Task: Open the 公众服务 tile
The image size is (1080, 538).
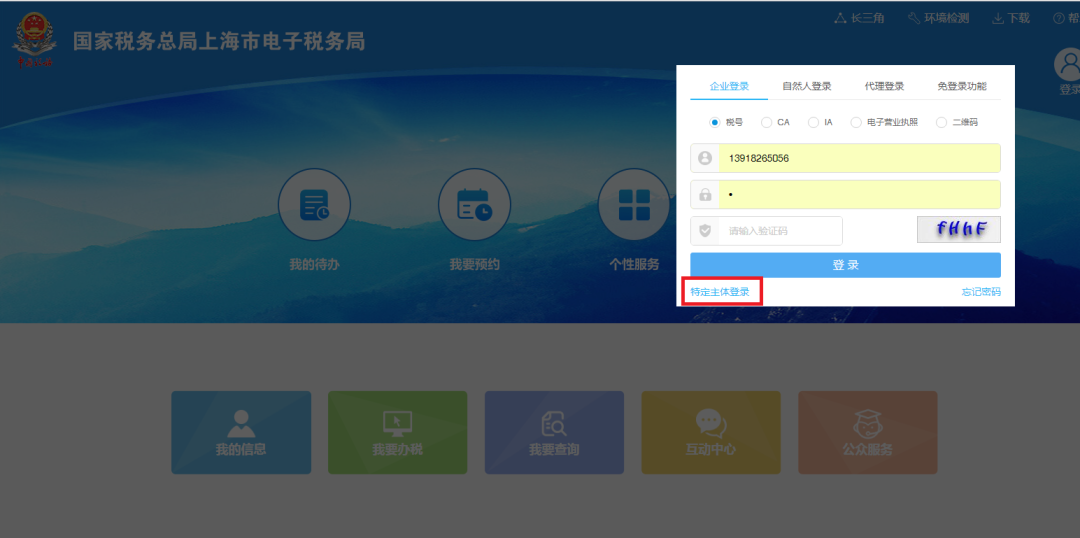Action: click(x=867, y=432)
